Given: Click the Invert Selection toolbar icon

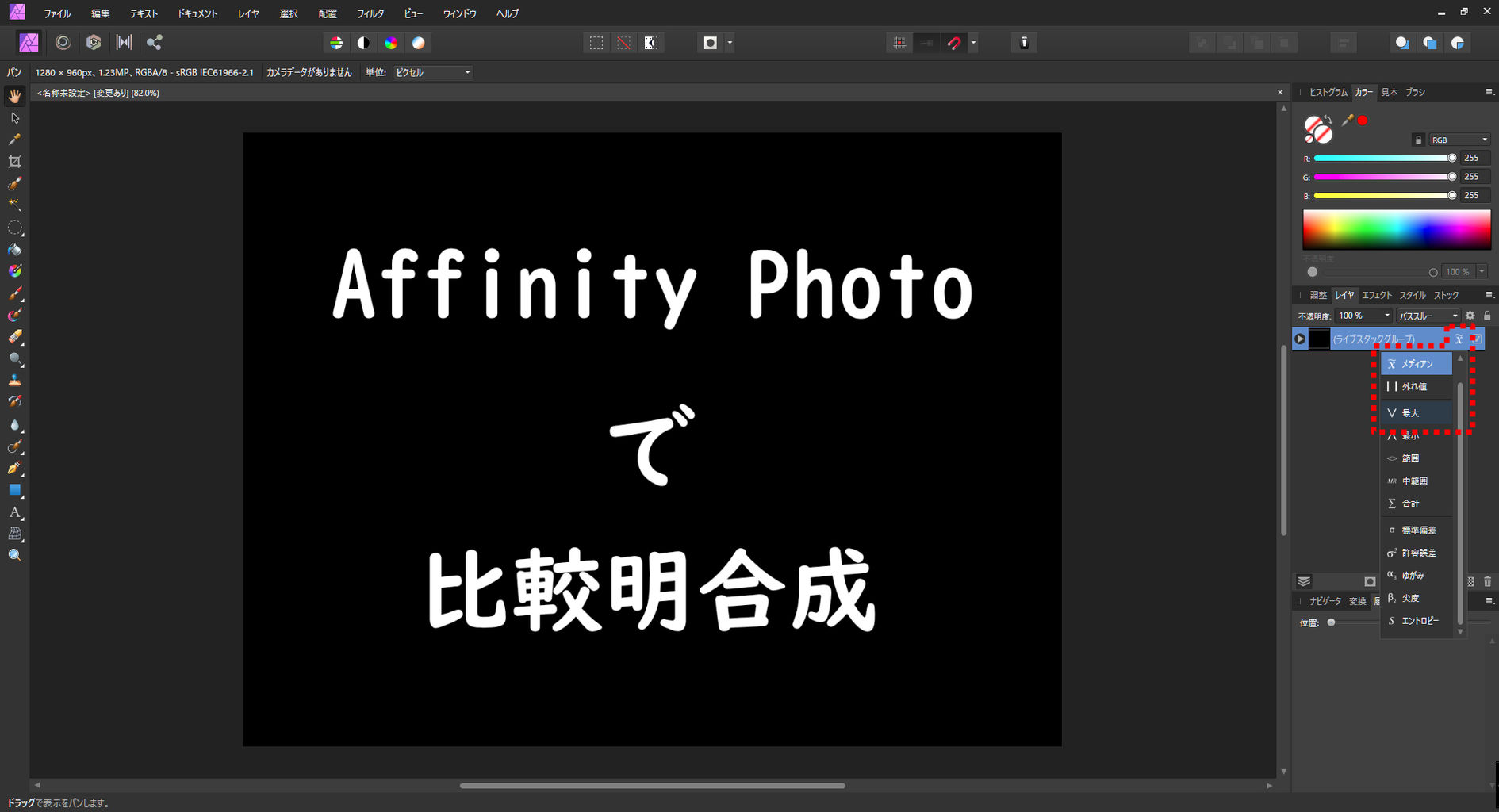Looking at the screenshot, I should coord(651,43).
